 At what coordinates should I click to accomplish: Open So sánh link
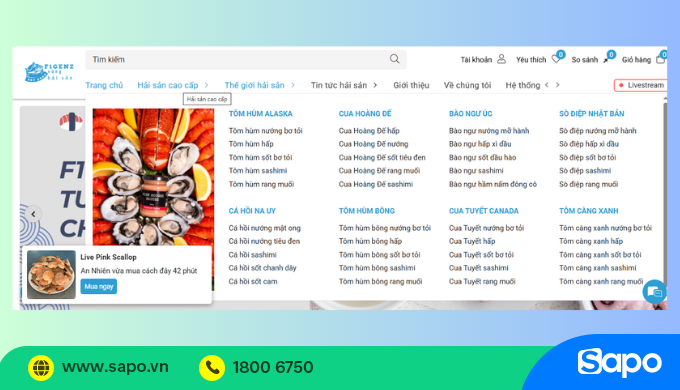(x=585, y=59)
